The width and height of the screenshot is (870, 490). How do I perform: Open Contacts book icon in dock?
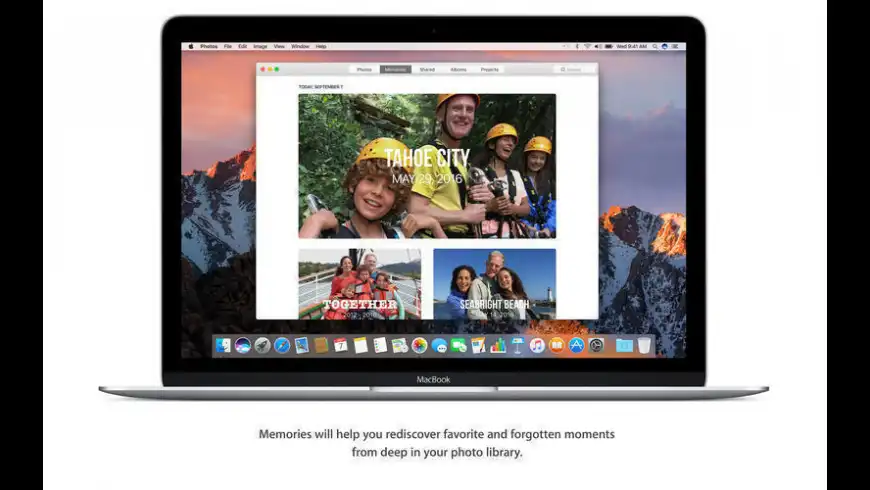pyautogui.click(x=321, y=345)
